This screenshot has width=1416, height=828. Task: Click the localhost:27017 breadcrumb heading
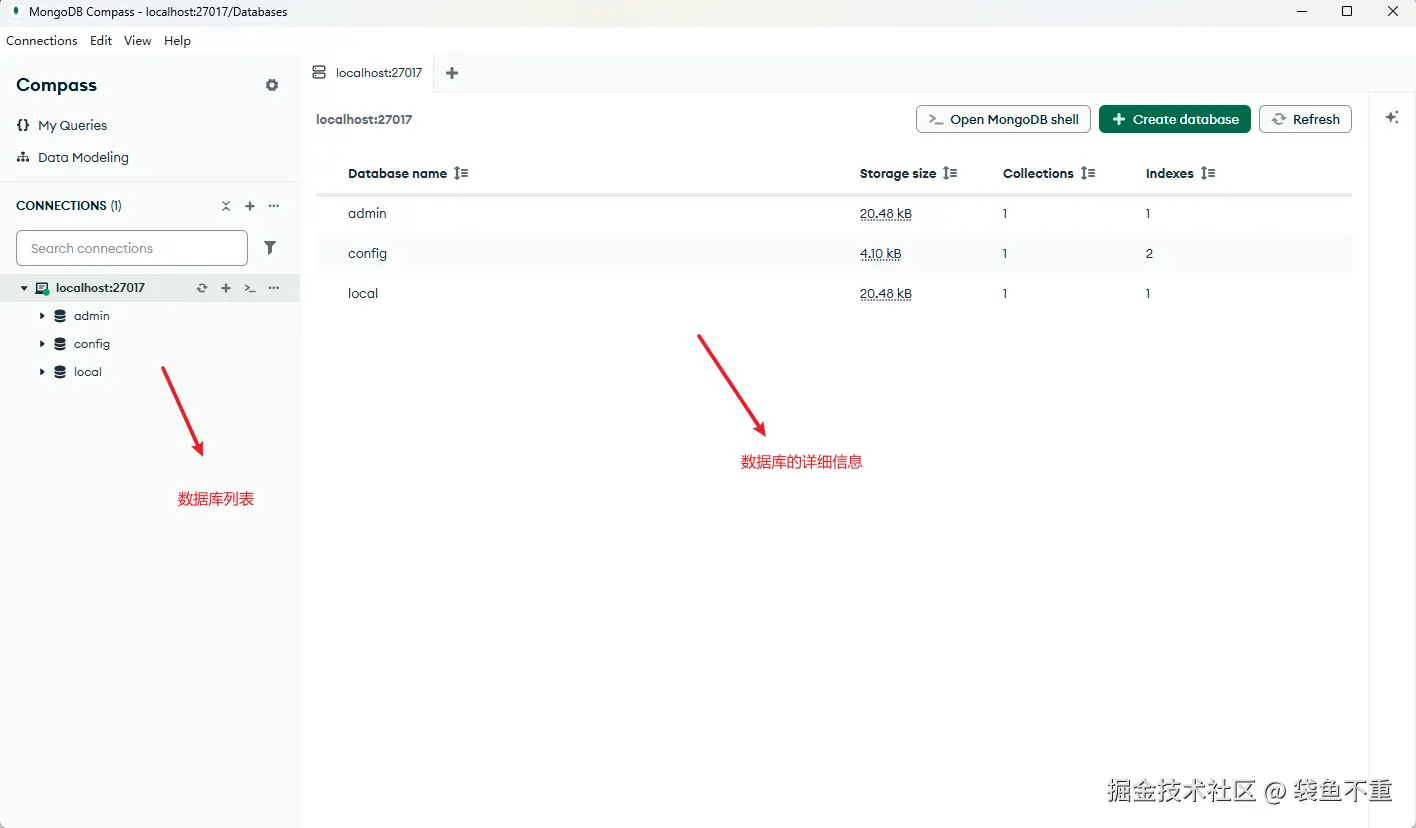(364, 119)
